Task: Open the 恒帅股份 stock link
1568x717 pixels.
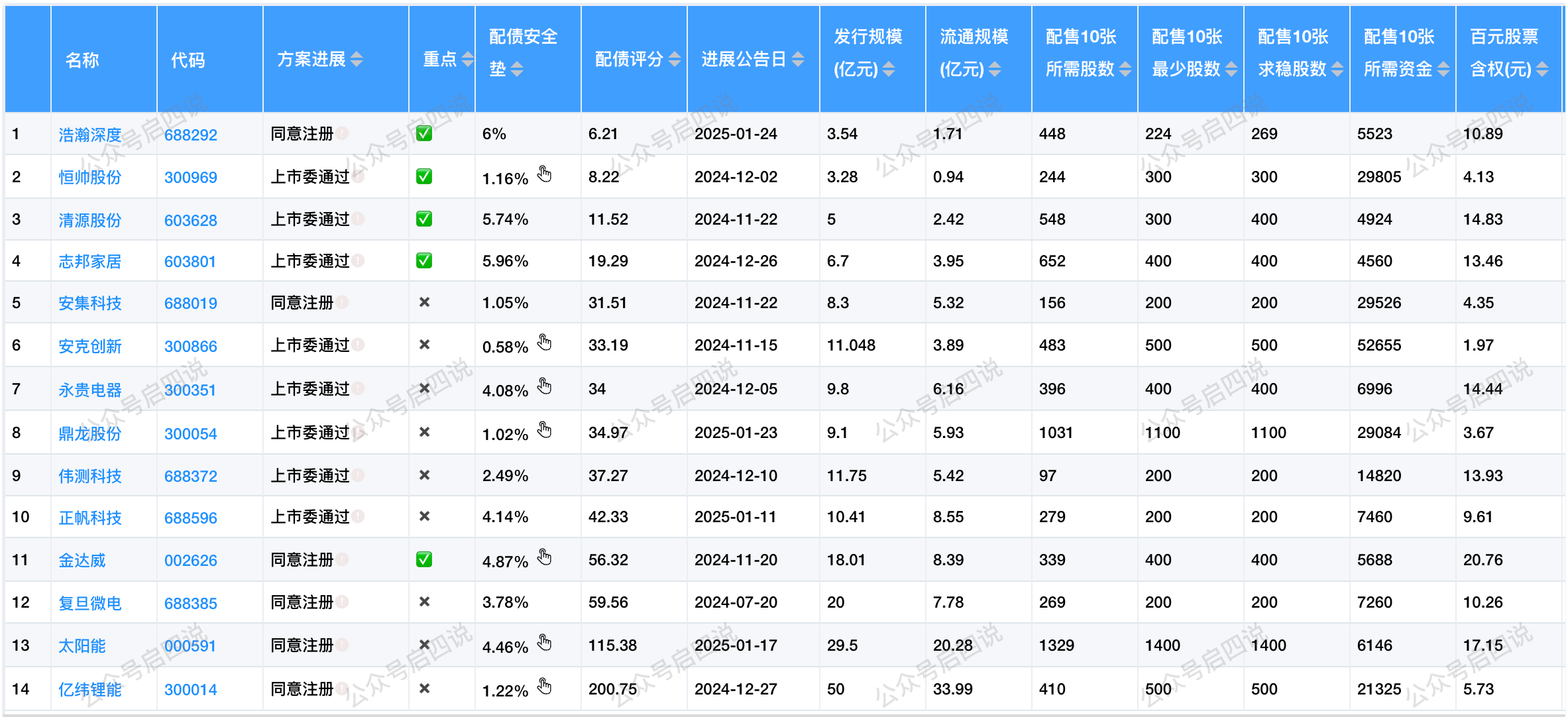Action: (x=90, y=178)
